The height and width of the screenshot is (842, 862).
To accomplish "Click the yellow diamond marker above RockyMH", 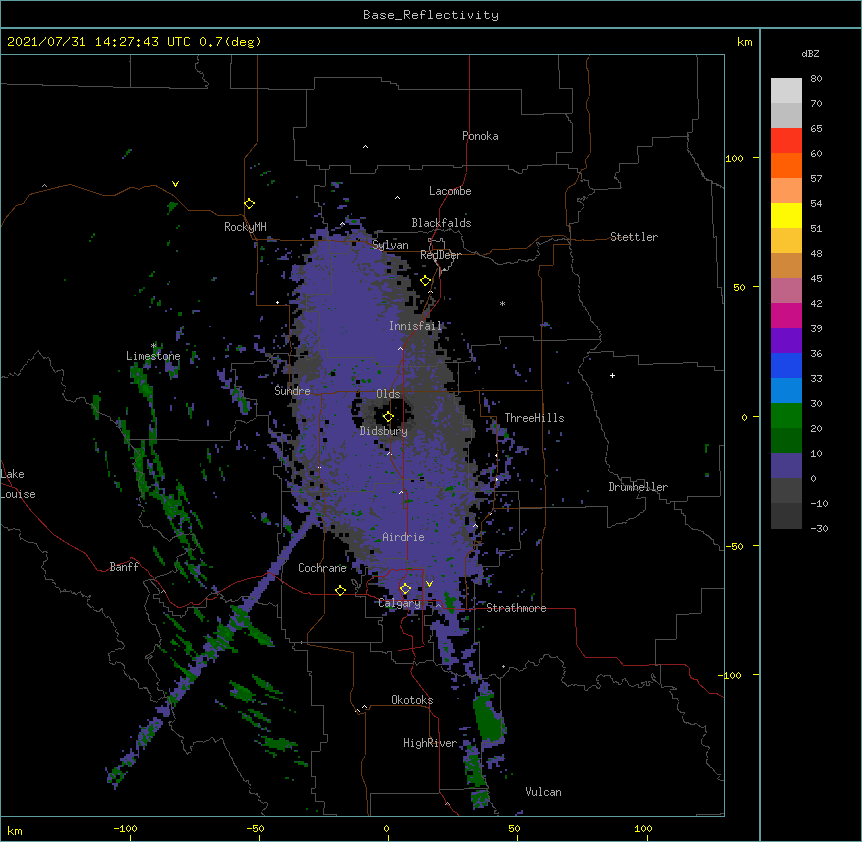I will coord(249,204).
